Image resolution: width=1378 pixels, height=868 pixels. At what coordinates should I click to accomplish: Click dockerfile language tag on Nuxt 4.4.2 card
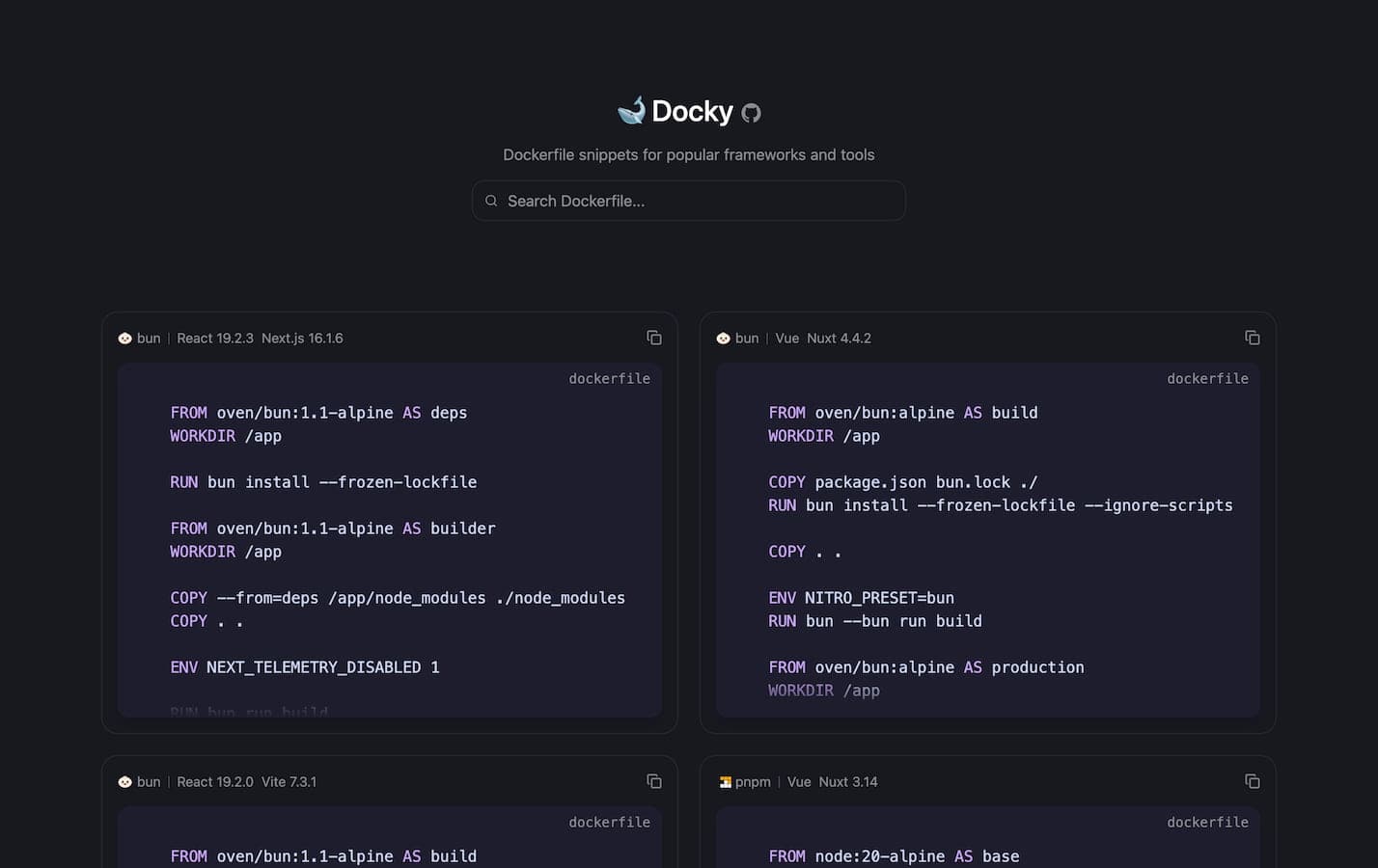click(x=1207, y=379)
